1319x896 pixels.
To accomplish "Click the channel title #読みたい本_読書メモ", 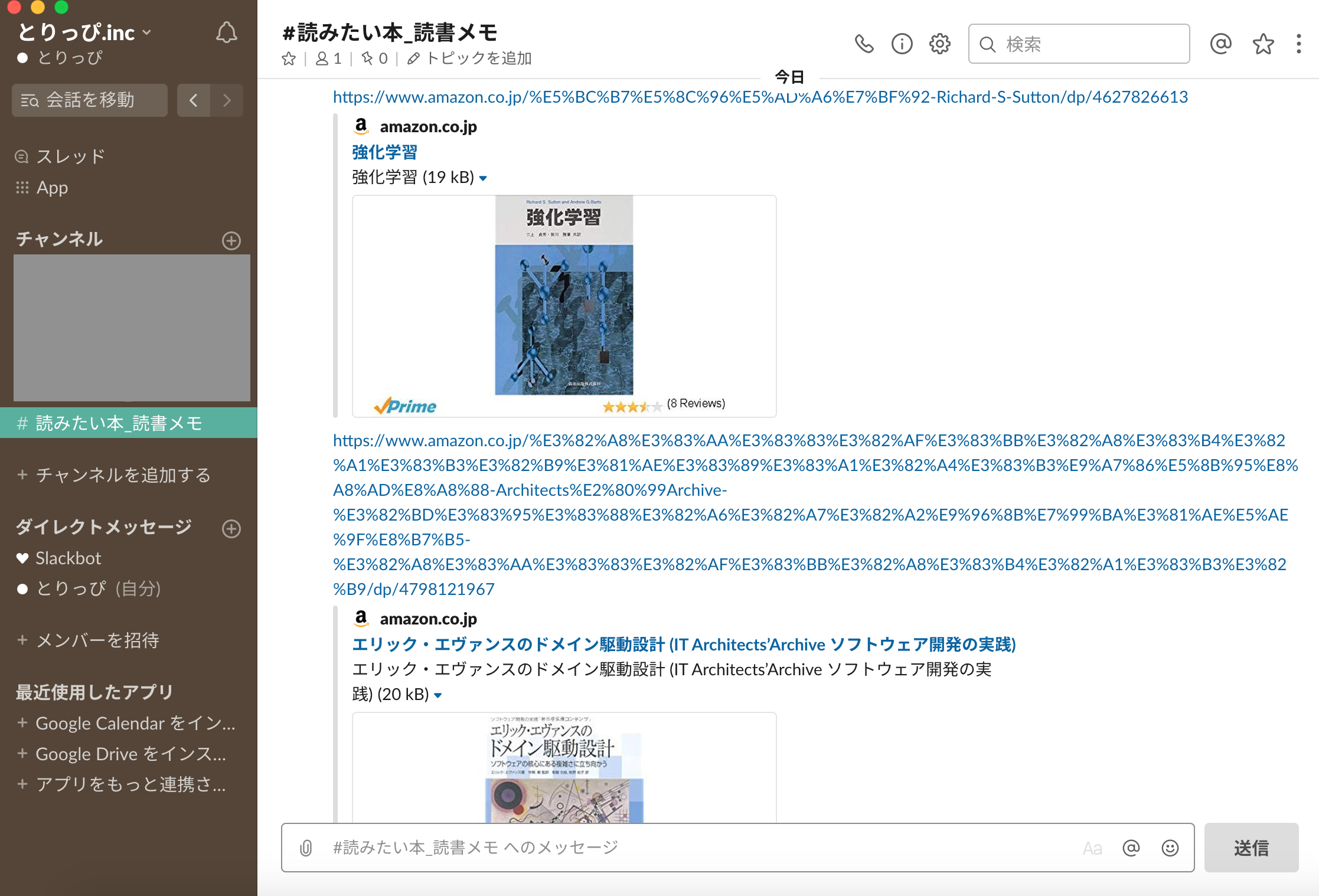I will pyautogui.click(x=390, y=32).
